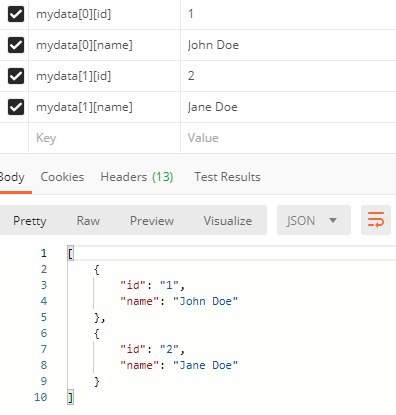This screenshot has height=415, width=396.
Task: Click the value cell containing 2
Action: [x=288, y=76]
